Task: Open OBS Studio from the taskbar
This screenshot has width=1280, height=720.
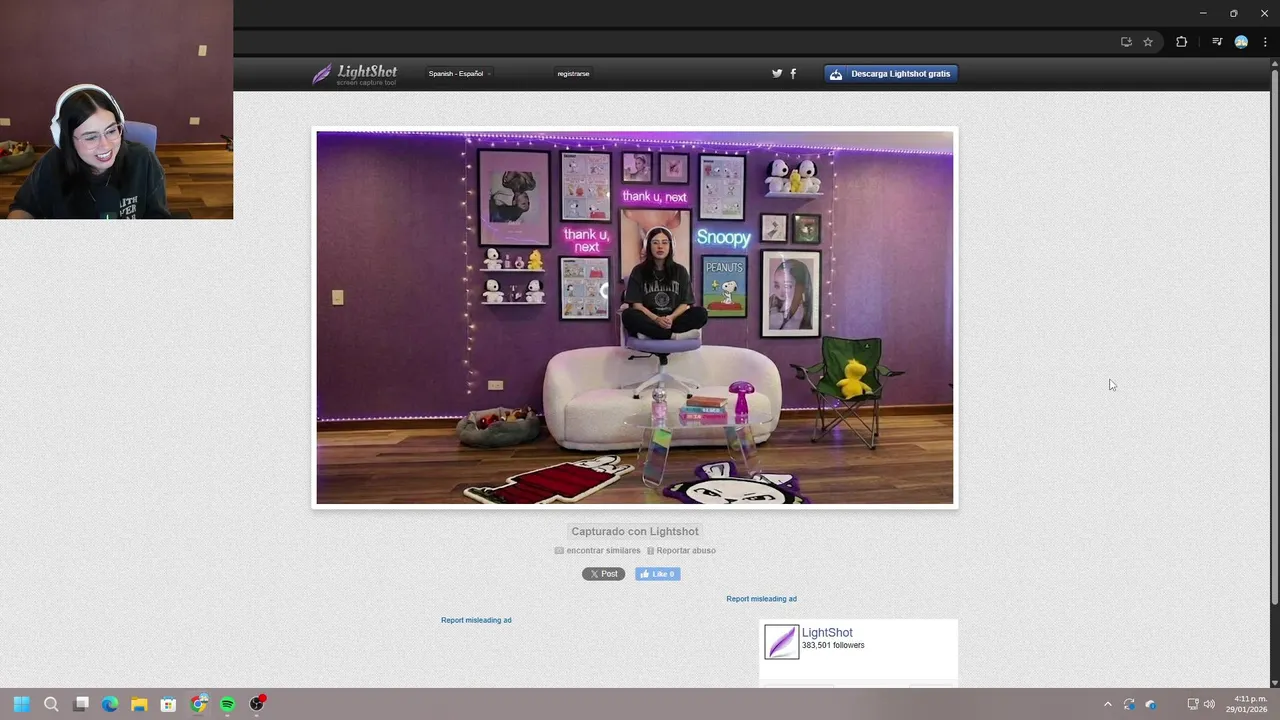Action: (257, 704)
